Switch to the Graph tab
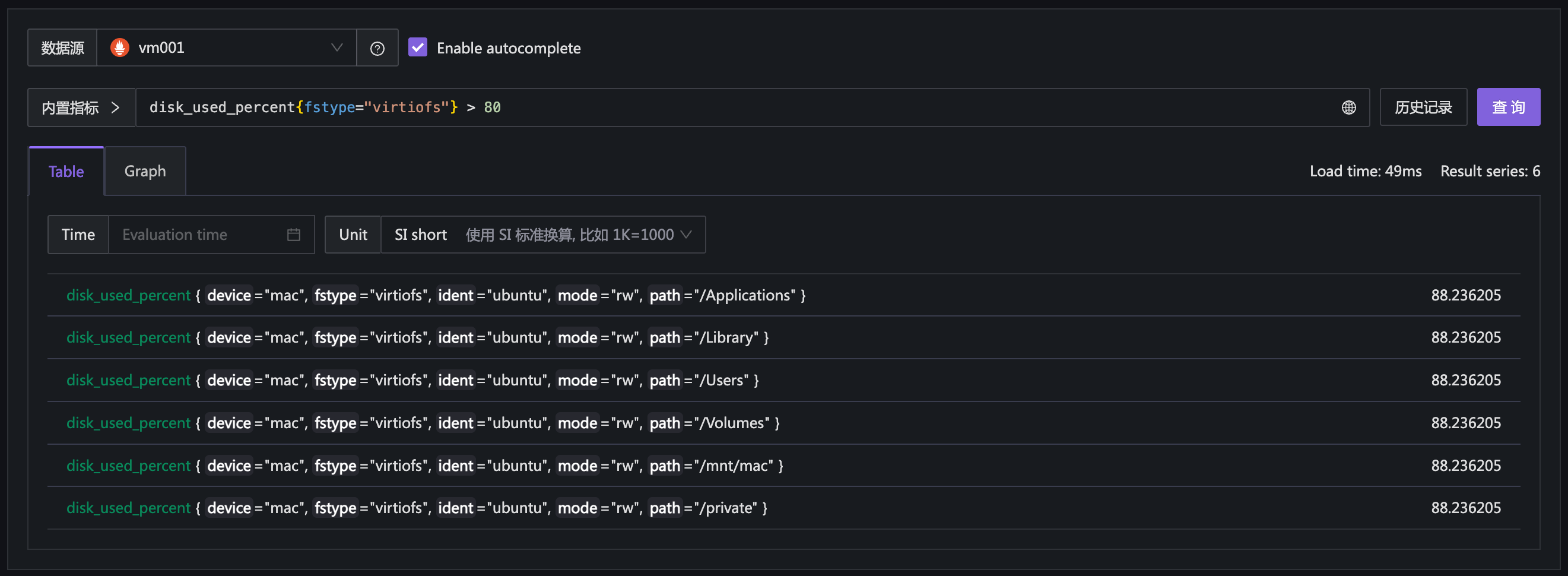 [145, 171]
